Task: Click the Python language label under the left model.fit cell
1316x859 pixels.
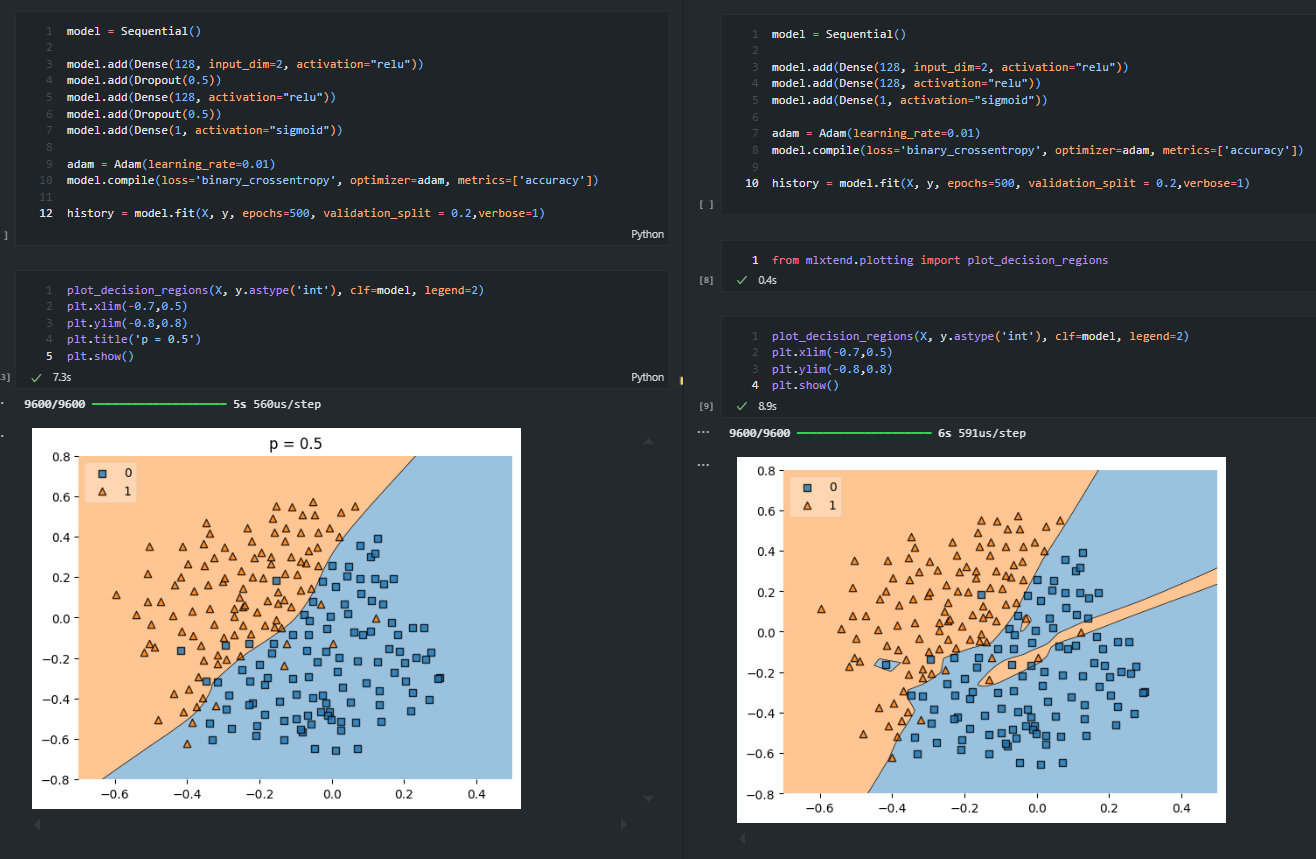Action: (647, 234)
